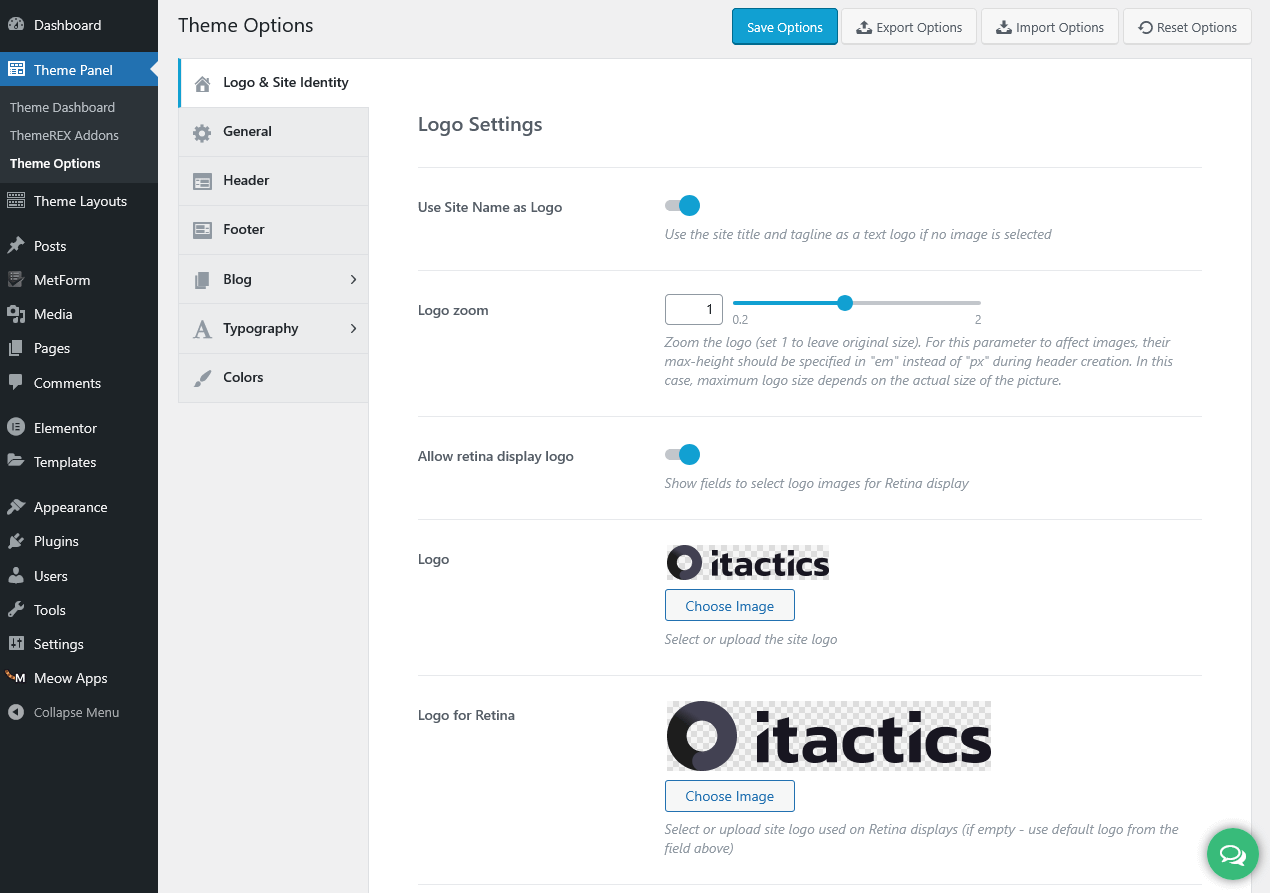Click the Pages icon in sidebar
The height and width of the screenshot is (893, 1270).
pos(16,348)
